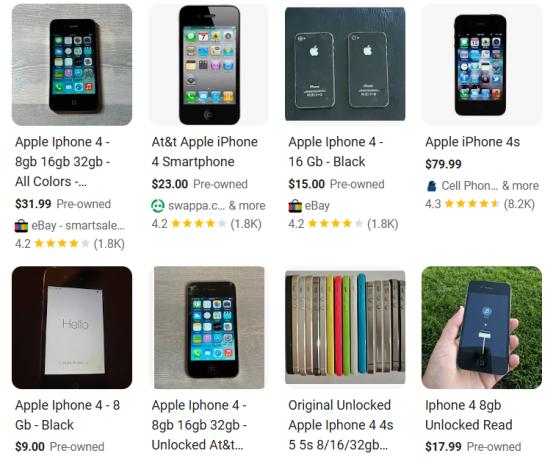Image resolution: width=554 pixels, height=459 pixels.
Task: Open the iPhone 4 8gb 16gb 32gb All Colors photo
Action: point(72,65)
